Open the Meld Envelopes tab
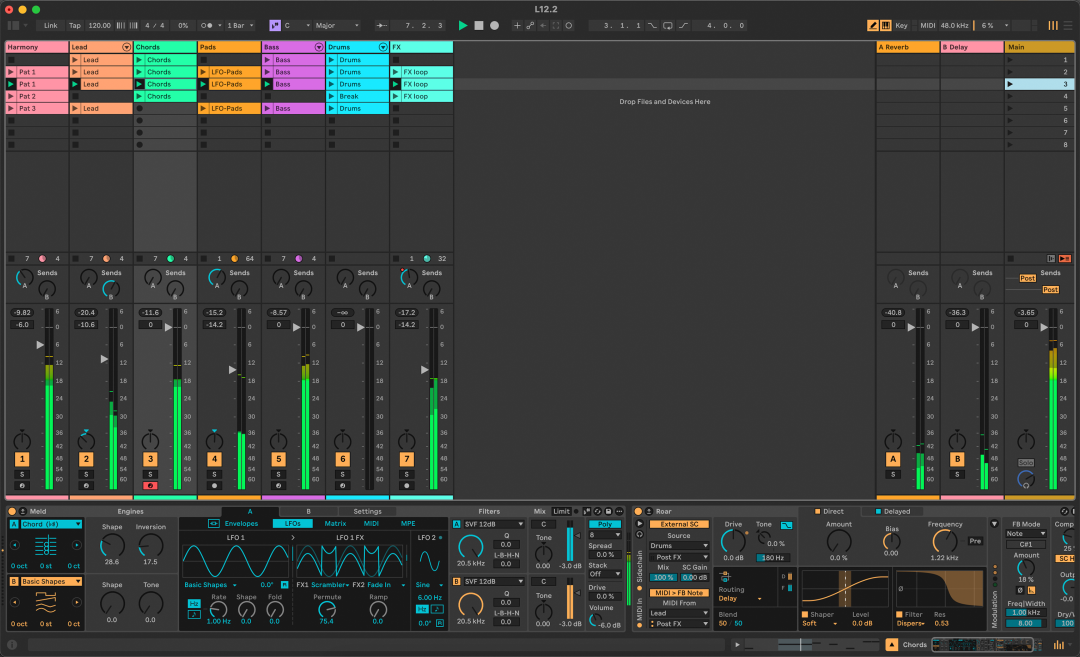 (x=241, y=524)
